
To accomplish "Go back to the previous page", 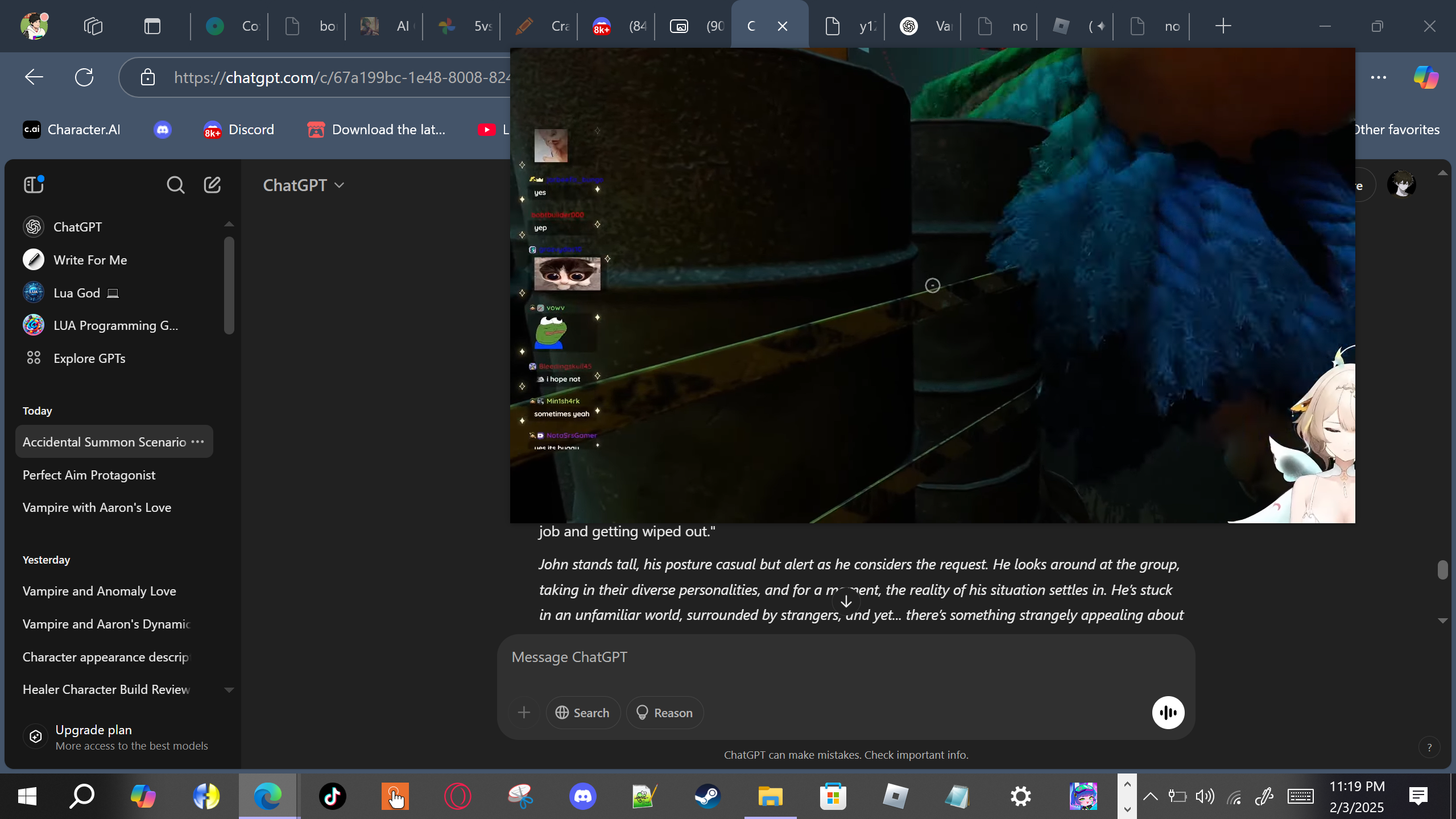I will 34,77.
